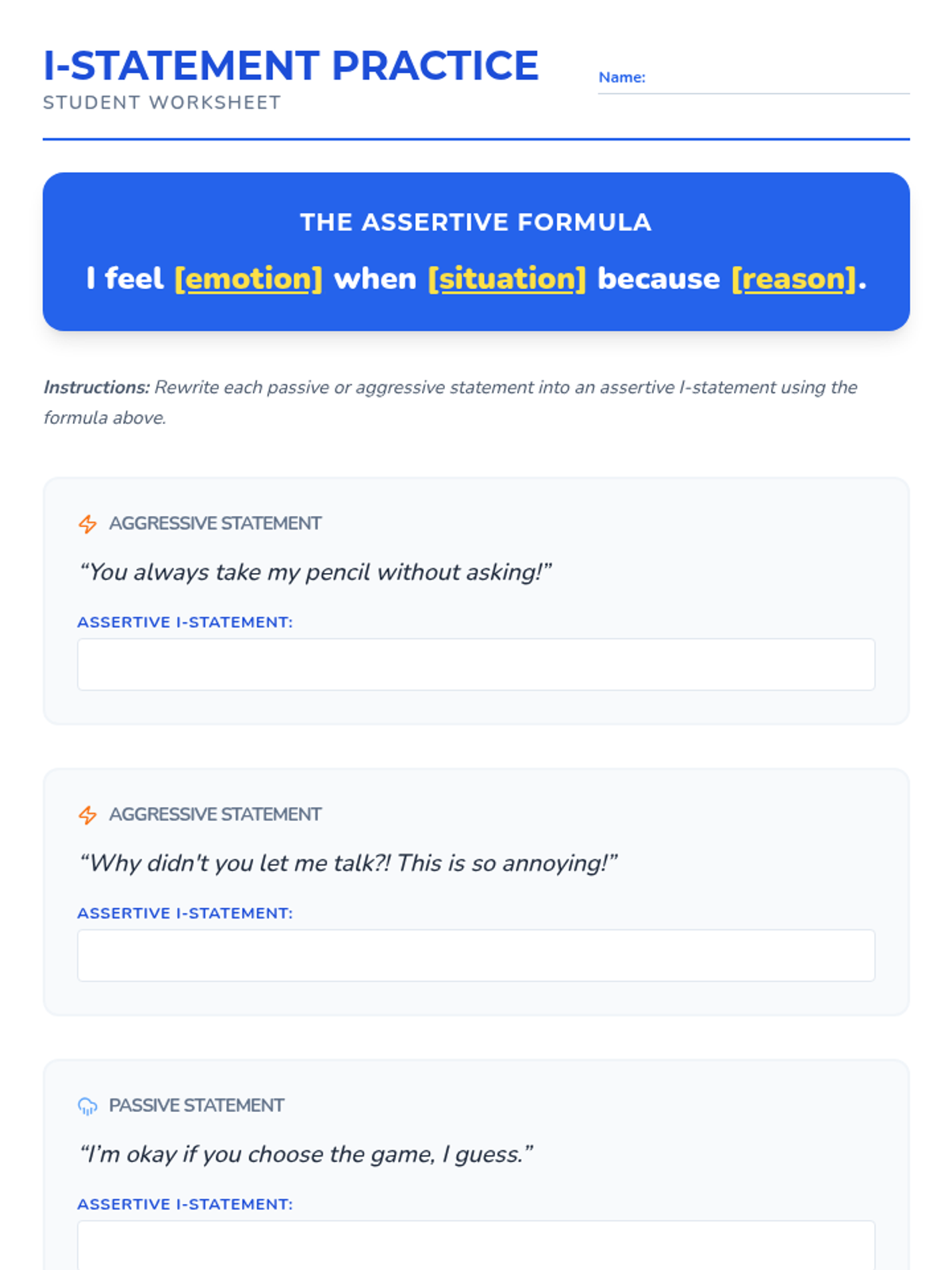Screen dimensions: 952x1270
Task: Click the quote about choosing the game
Action: coord(305,1154)
